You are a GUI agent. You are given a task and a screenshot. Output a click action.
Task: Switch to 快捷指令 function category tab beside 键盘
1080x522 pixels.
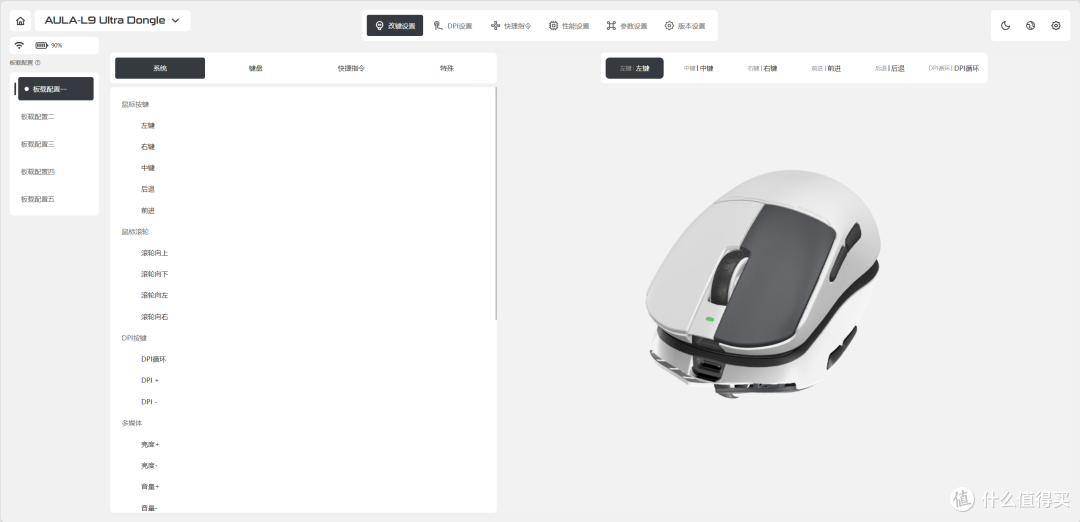click(351, 68)
